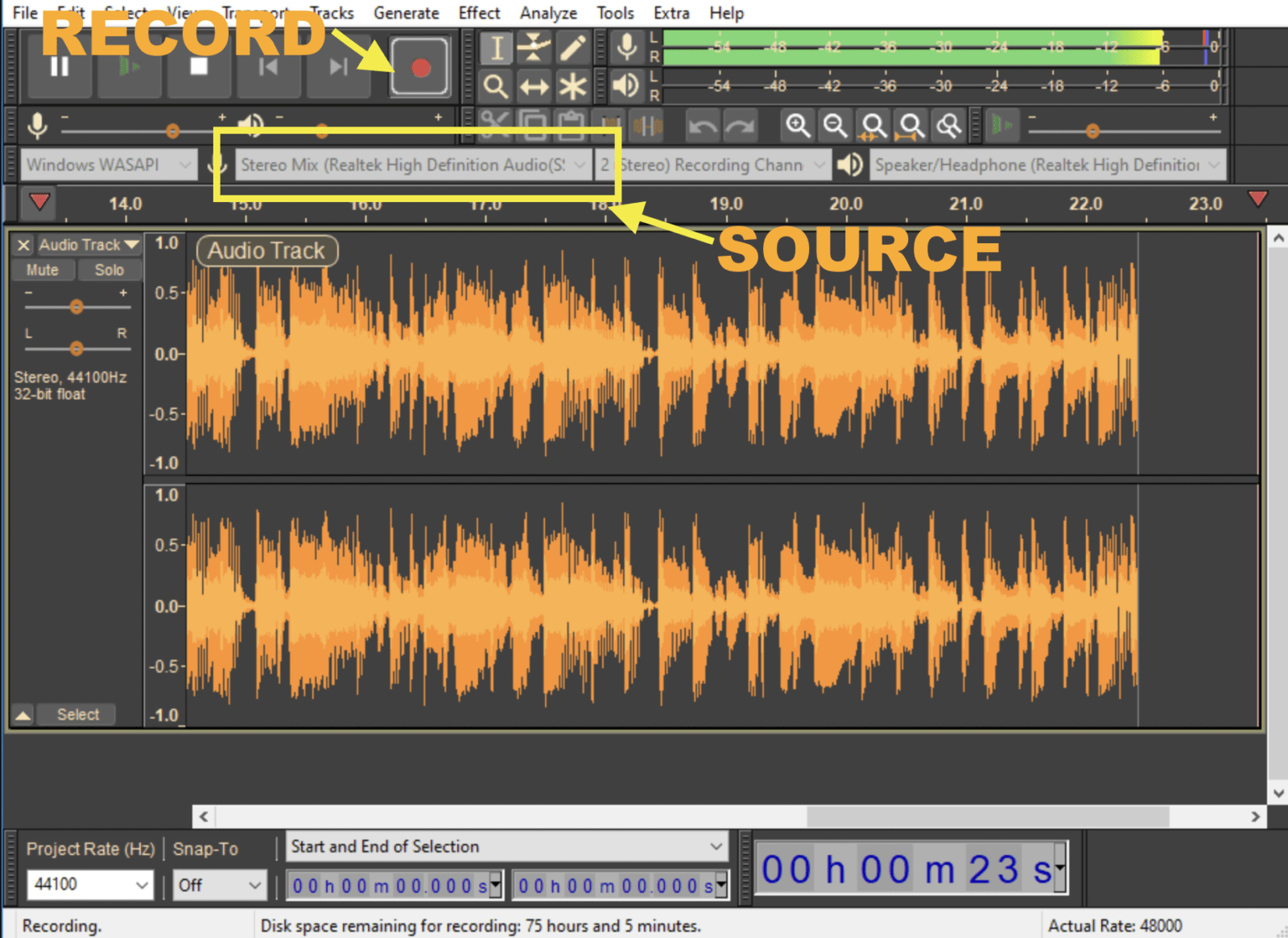Viewport: 1288px width, 938px height.
Task: Open the Windows WASAPI host dropdown
Action: pos(109,164)
